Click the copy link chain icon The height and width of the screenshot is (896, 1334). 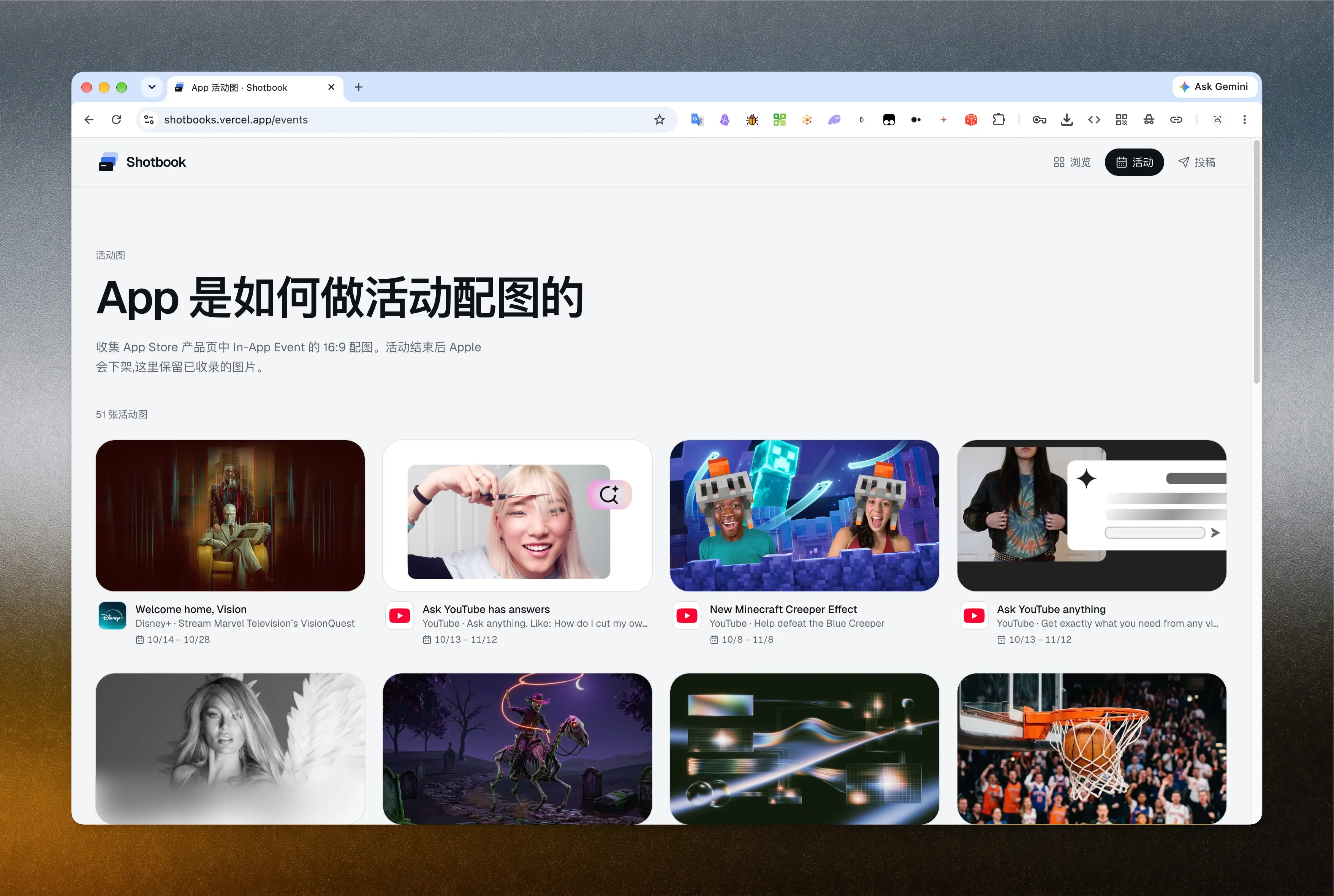tap(1176, 119)
